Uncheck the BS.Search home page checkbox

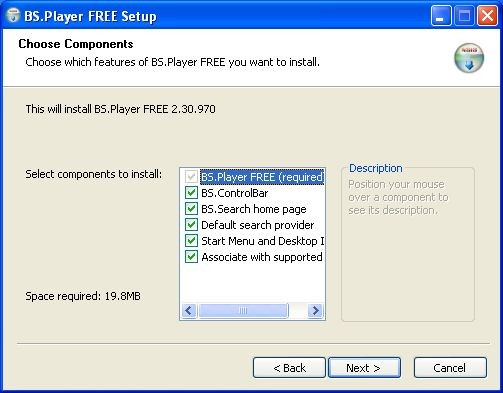[x=191, y=209]
